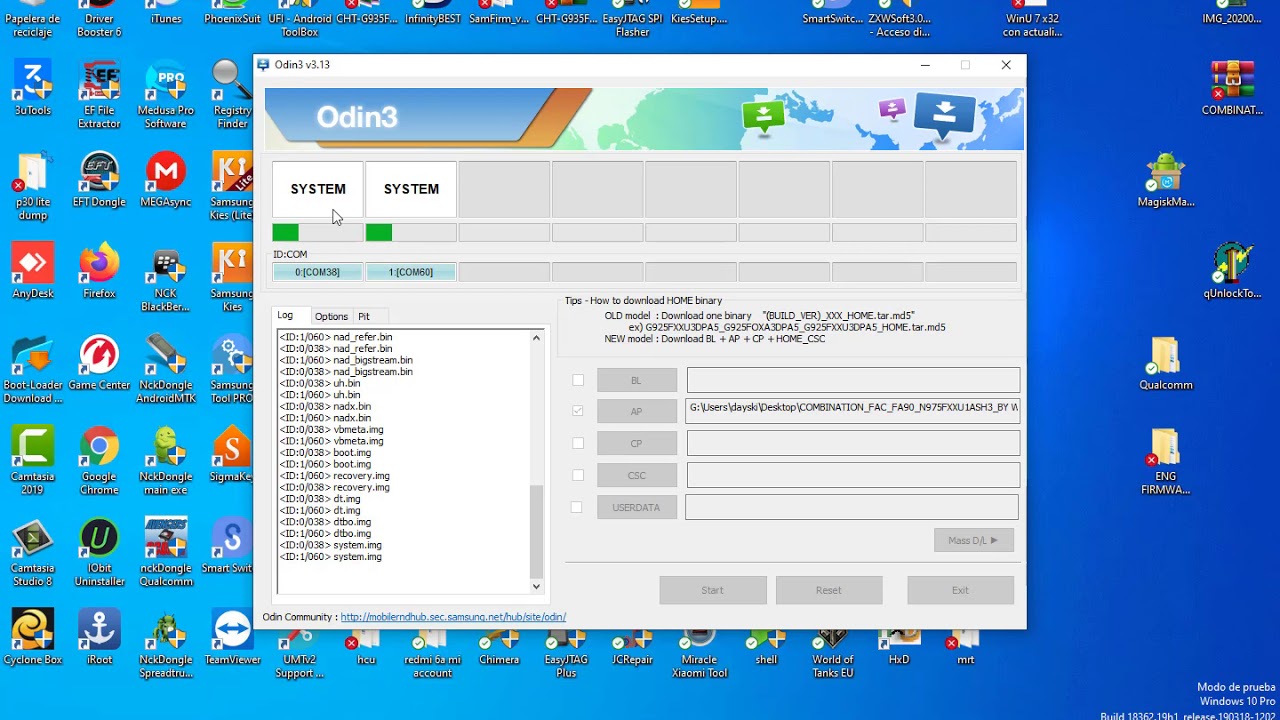Viewport: 1280px width, 720px height.
Task: Open Camtasia Studio 8 shortcut
Action: (x=33, y=554)
